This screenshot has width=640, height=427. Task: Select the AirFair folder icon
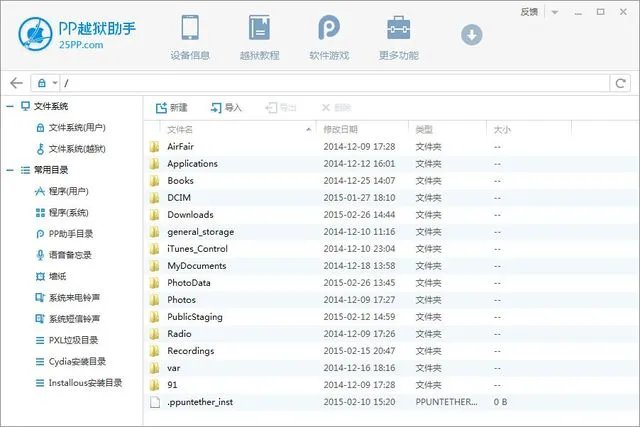pos(154,147)
